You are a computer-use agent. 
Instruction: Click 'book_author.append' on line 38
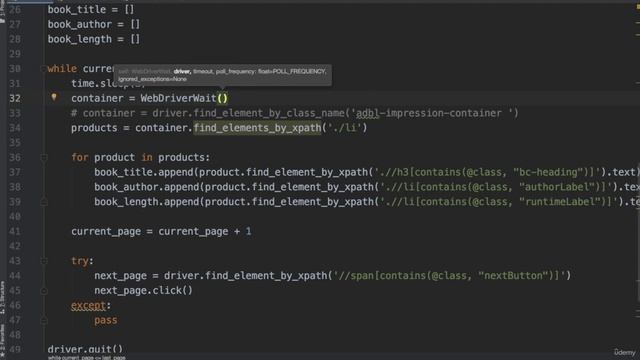click(147, 187)
